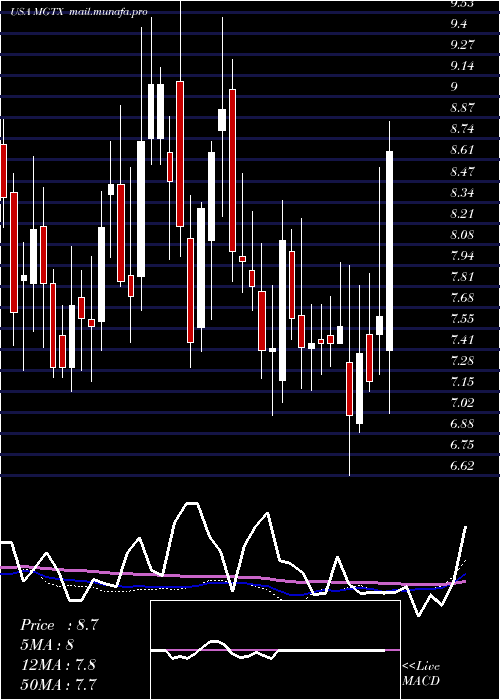This screenshot has width=500, height=700.
Task: Select the 7.41 price axis label
Action: tap(462, 340)
